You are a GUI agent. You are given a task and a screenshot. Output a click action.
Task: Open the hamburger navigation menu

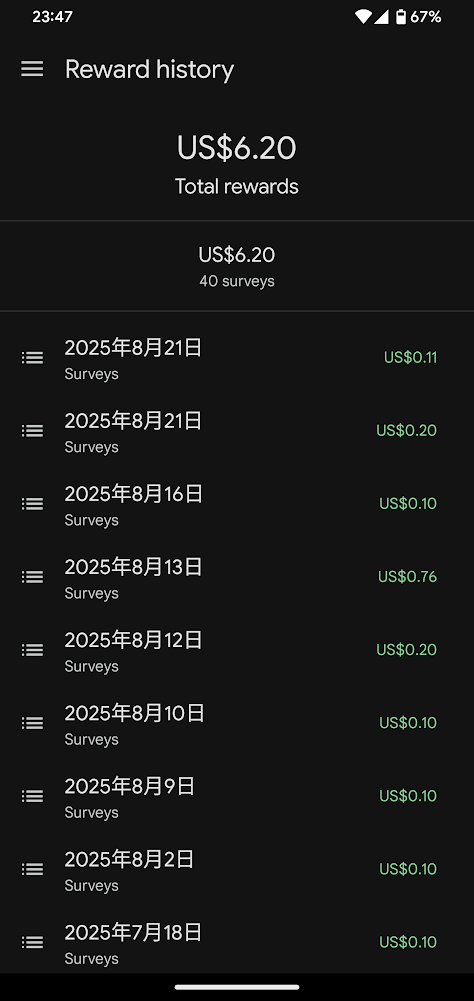32,69
